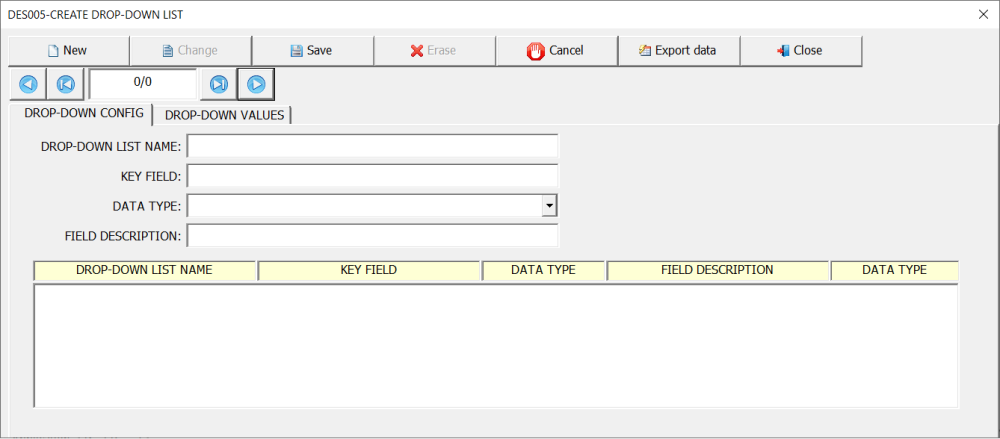The width and height of the screenshot is (1000, 439).
Task: Click the 0/0 record counter field
Action: (143, 84)
